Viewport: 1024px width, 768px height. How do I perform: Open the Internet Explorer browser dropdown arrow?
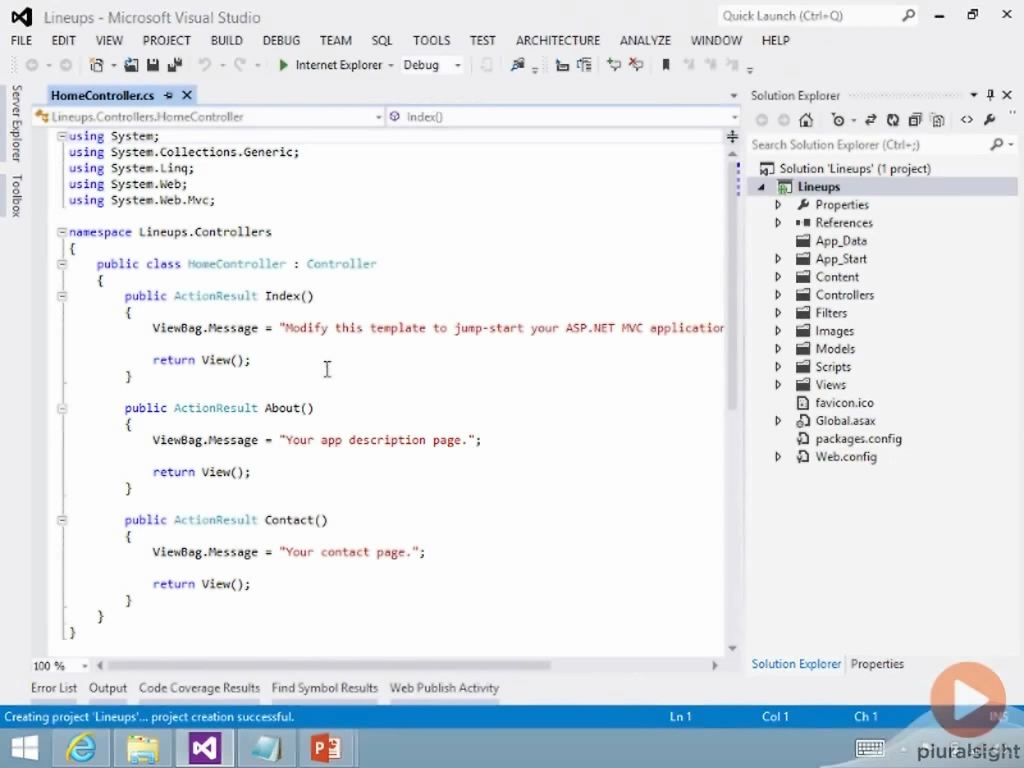click(391, 65)
